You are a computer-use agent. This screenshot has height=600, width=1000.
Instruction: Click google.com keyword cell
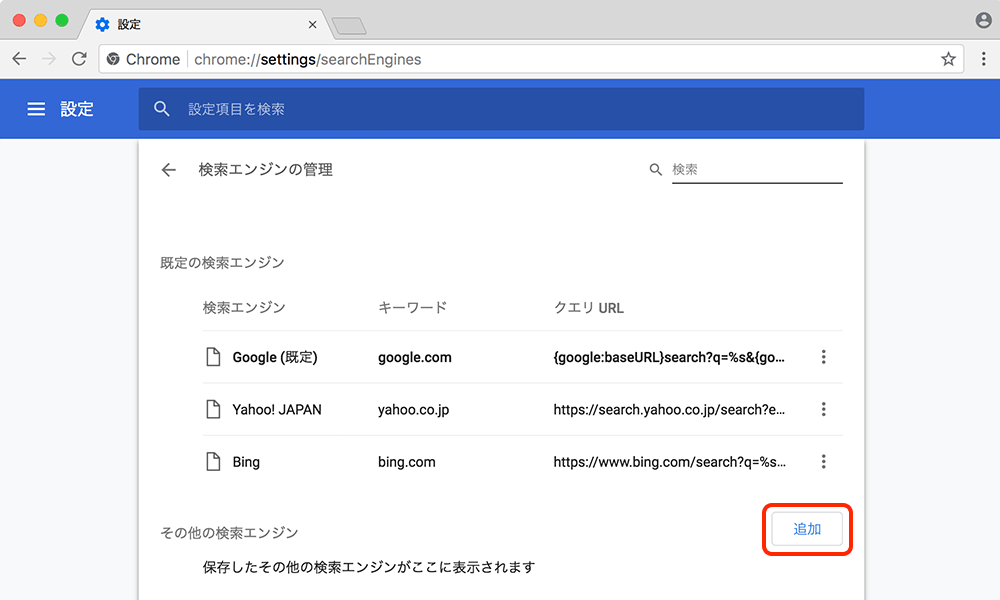pyautogui.click(x=415, y=357)
